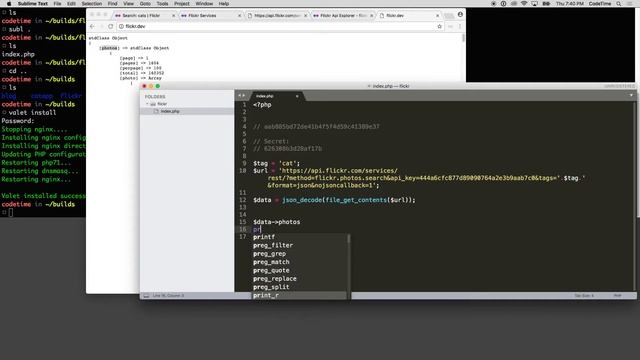Open the Sublime Text application menu

pos(33,4)
